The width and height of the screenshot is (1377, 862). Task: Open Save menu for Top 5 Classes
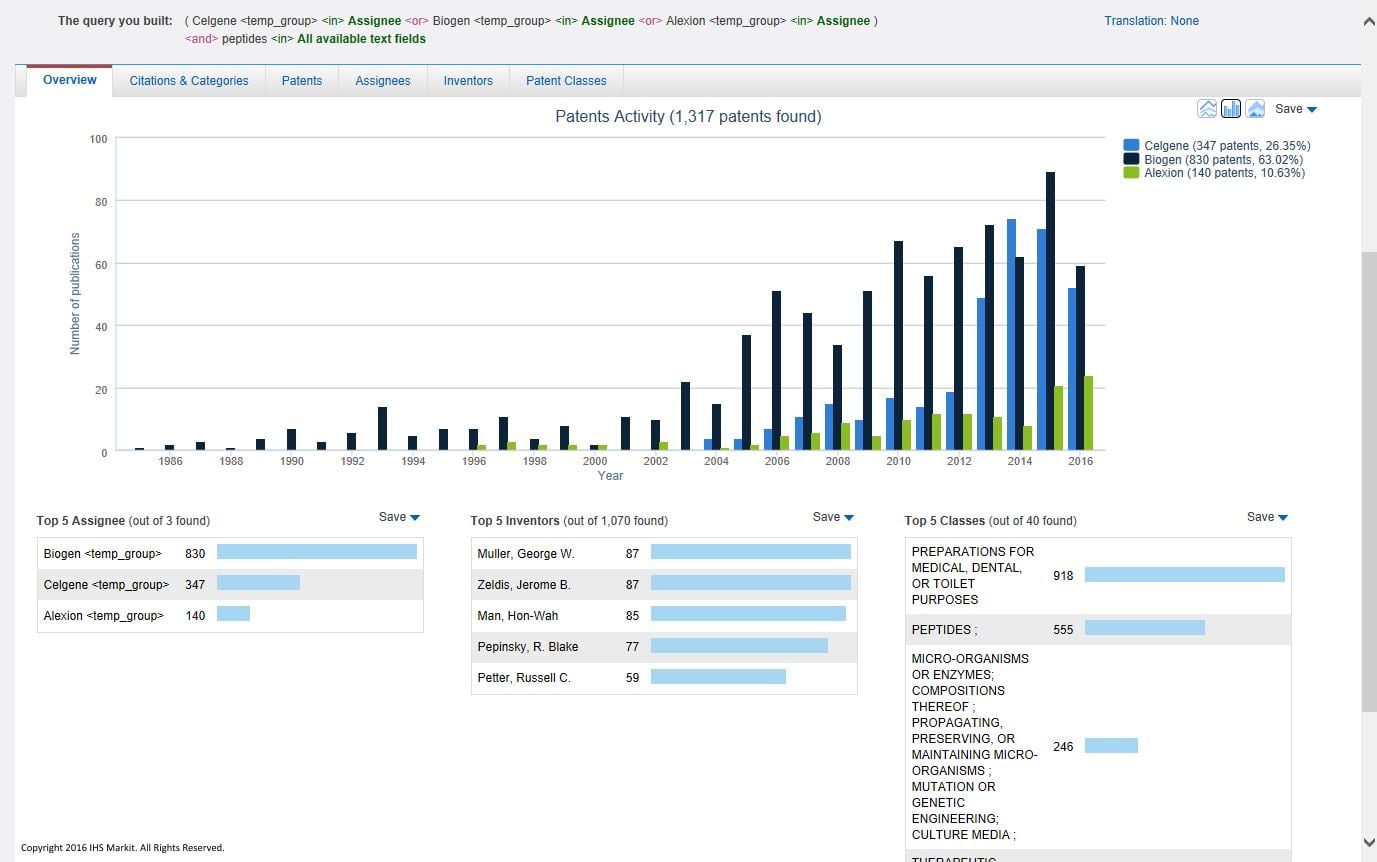tap(1267, 517)
